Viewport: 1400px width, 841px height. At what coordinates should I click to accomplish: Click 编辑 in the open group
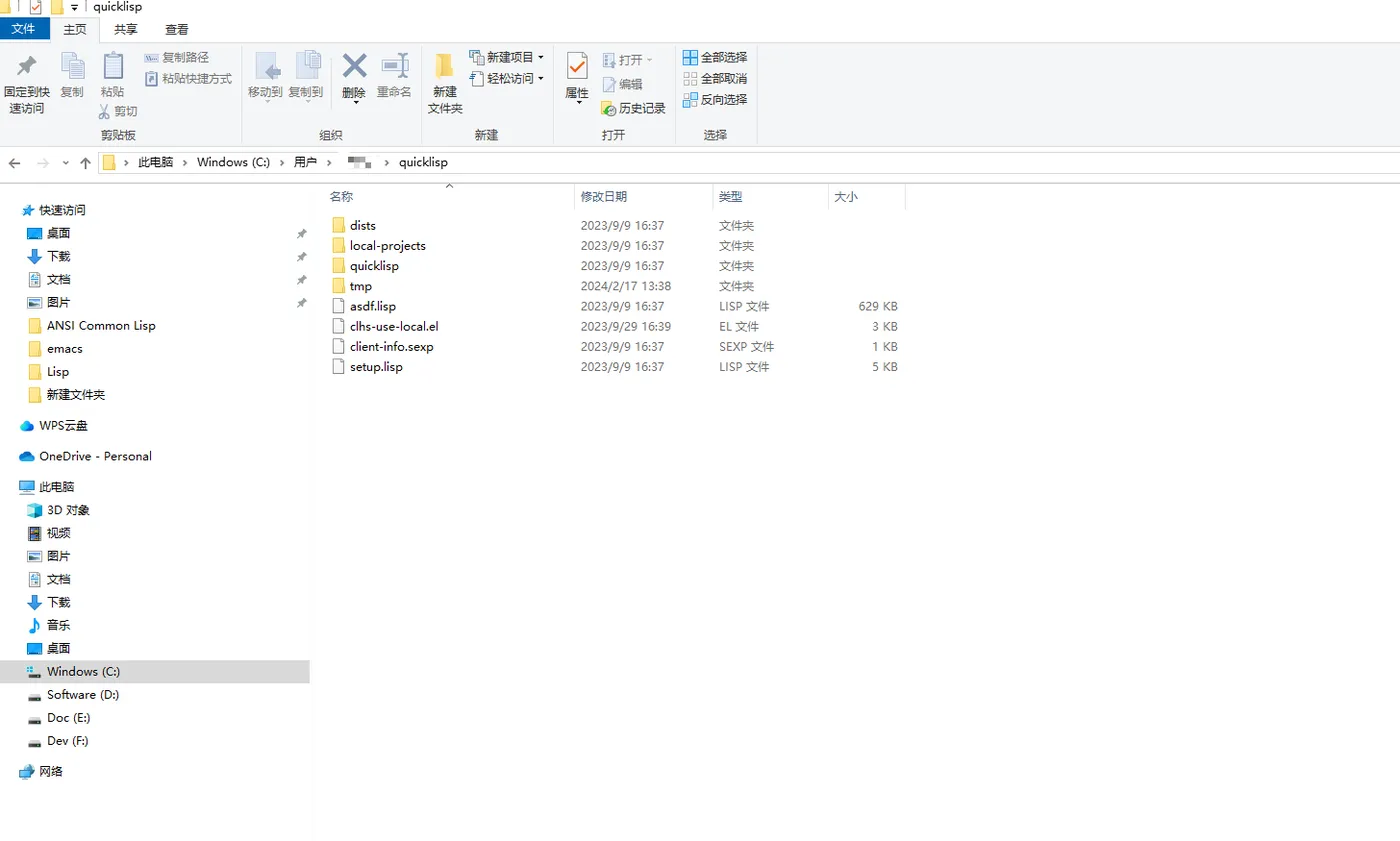[x=622, y=84]
